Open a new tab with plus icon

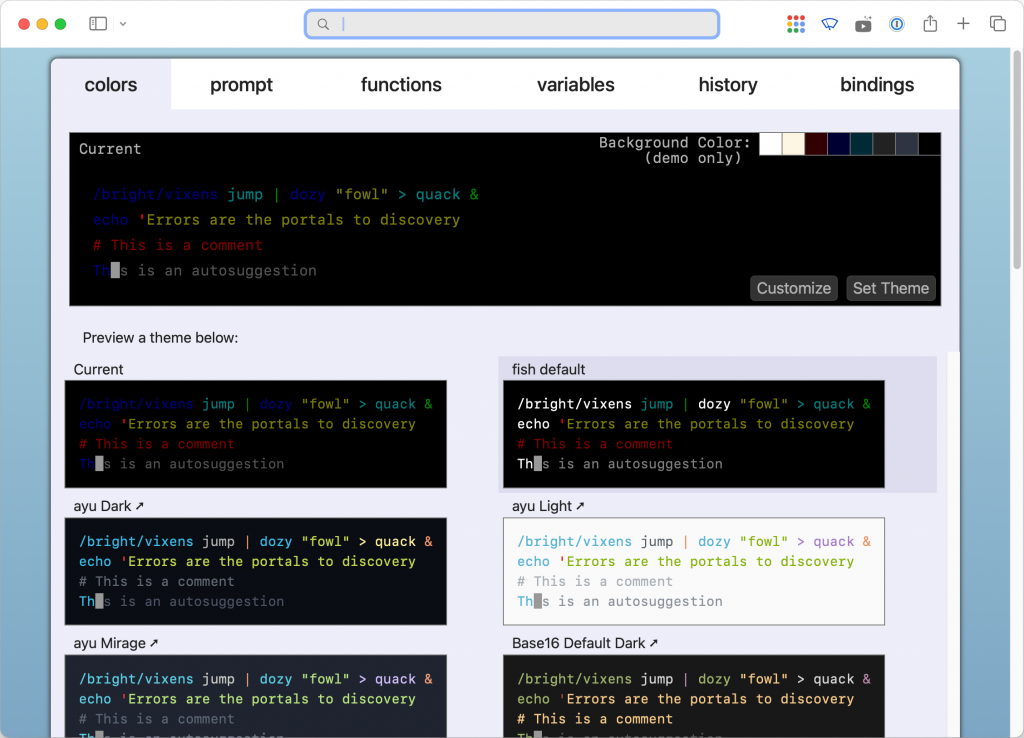click(x=963, y=24)
